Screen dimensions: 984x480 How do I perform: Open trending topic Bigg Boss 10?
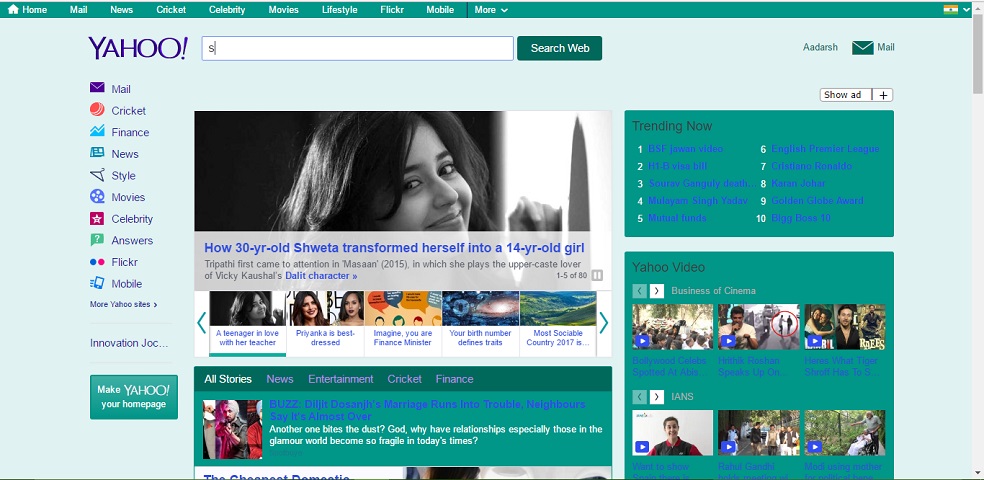click(x=801, y=218)
